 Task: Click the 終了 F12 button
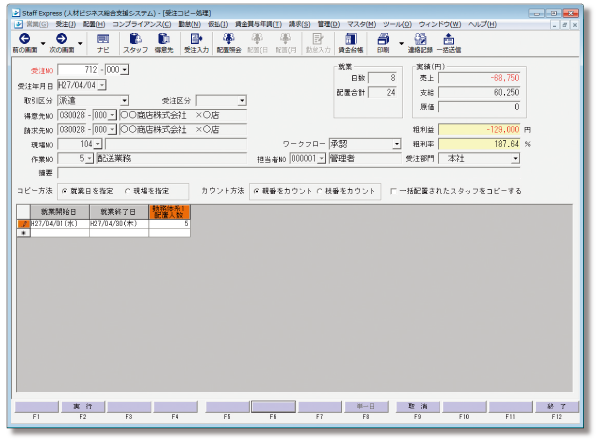click(x=557, y=406)
